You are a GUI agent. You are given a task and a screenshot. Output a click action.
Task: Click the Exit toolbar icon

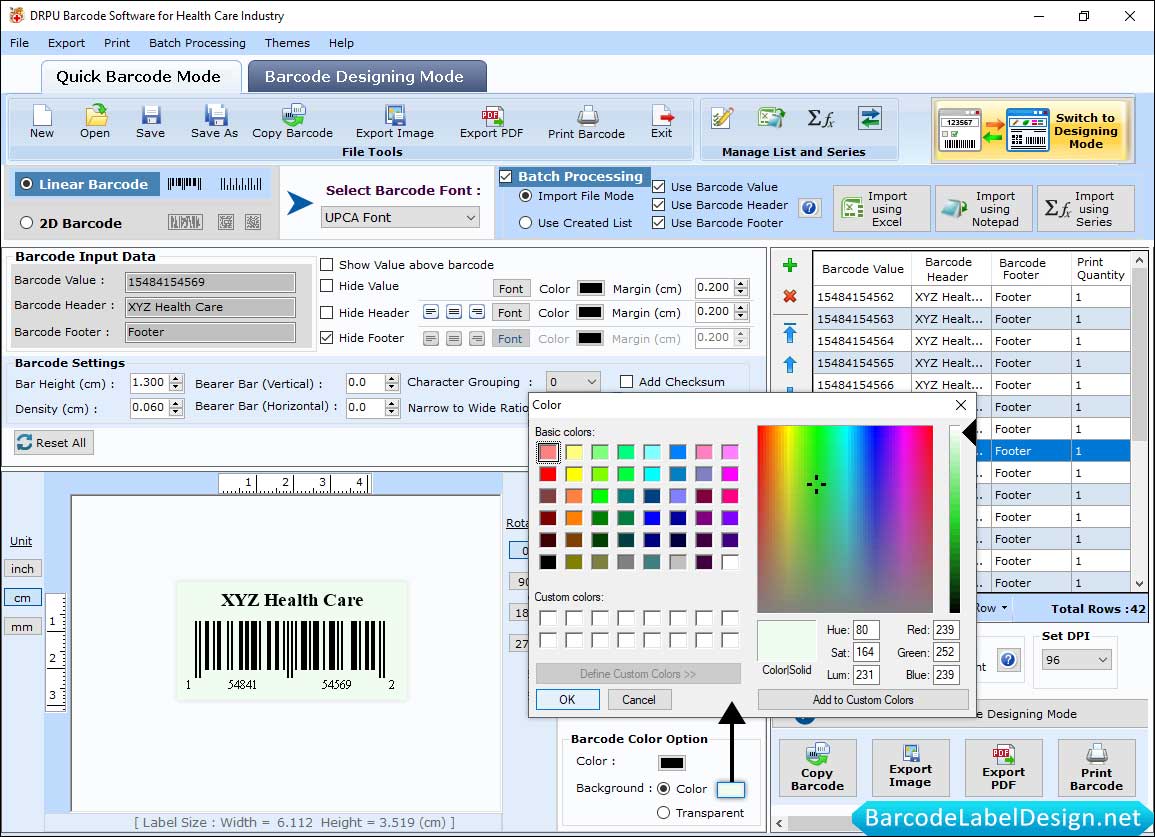(661, 122)
